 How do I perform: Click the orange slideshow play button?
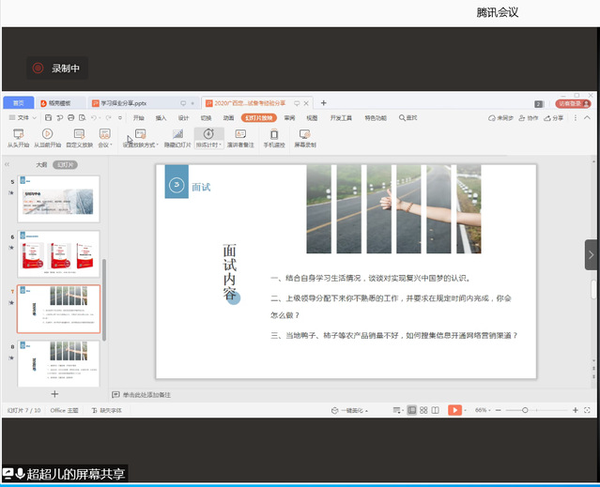click(x=454, y=410)
